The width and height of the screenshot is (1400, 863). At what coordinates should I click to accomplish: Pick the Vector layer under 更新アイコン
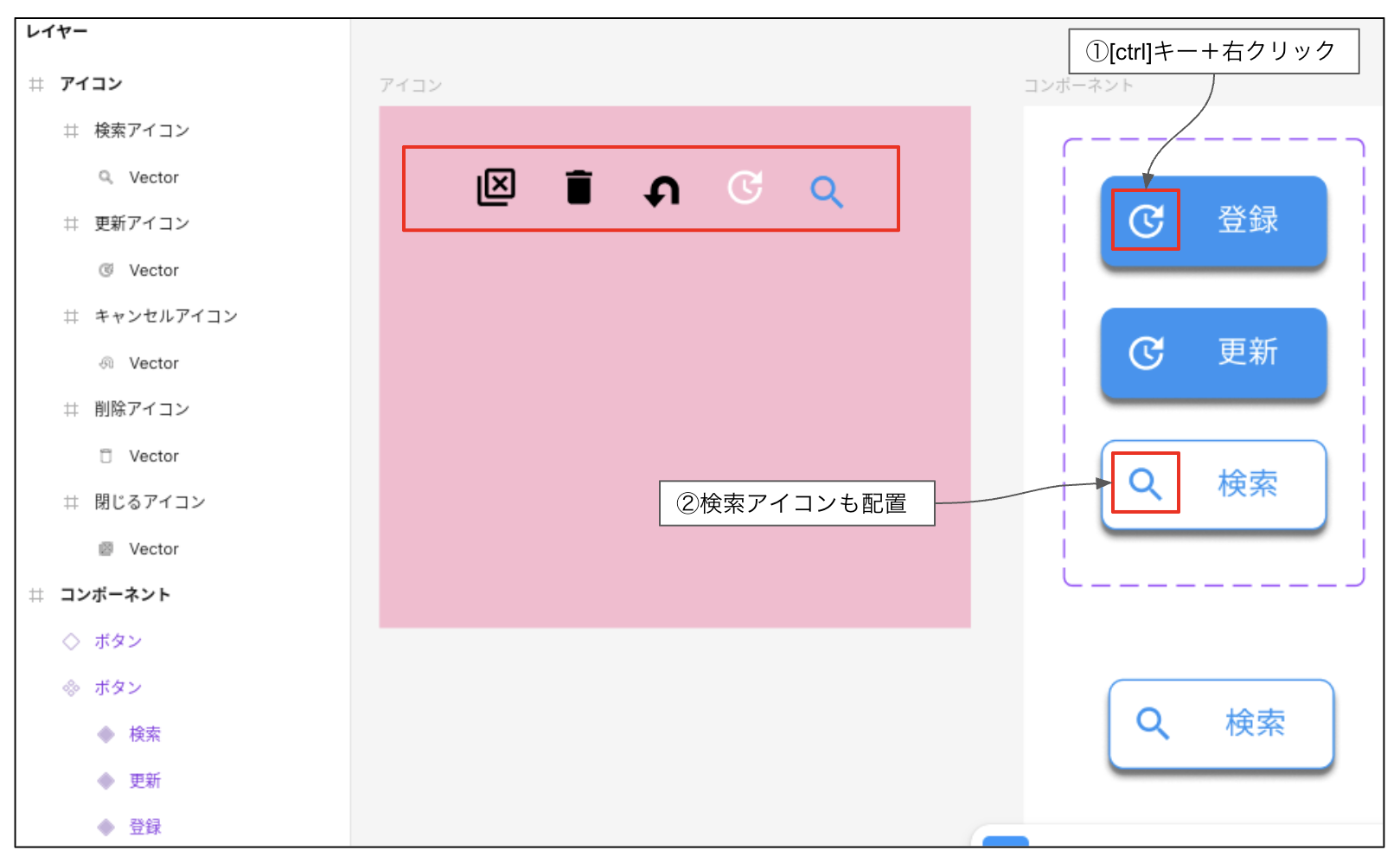tap(154, 270)
